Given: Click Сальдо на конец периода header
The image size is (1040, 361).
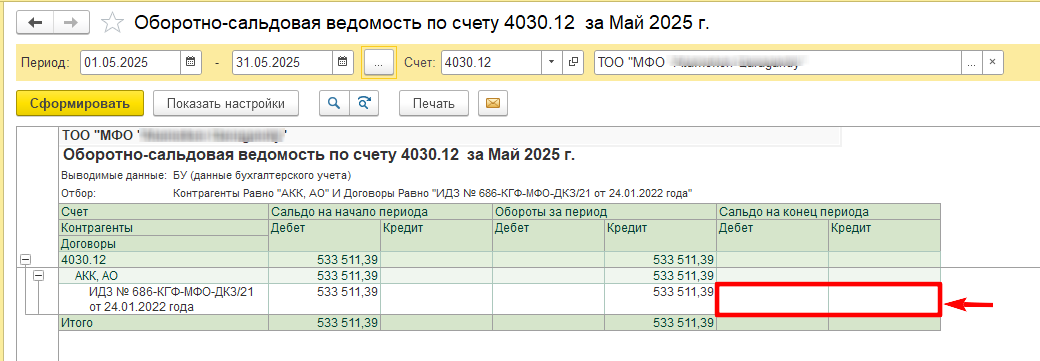Looking at the screenshot, I should click(828, 212).
